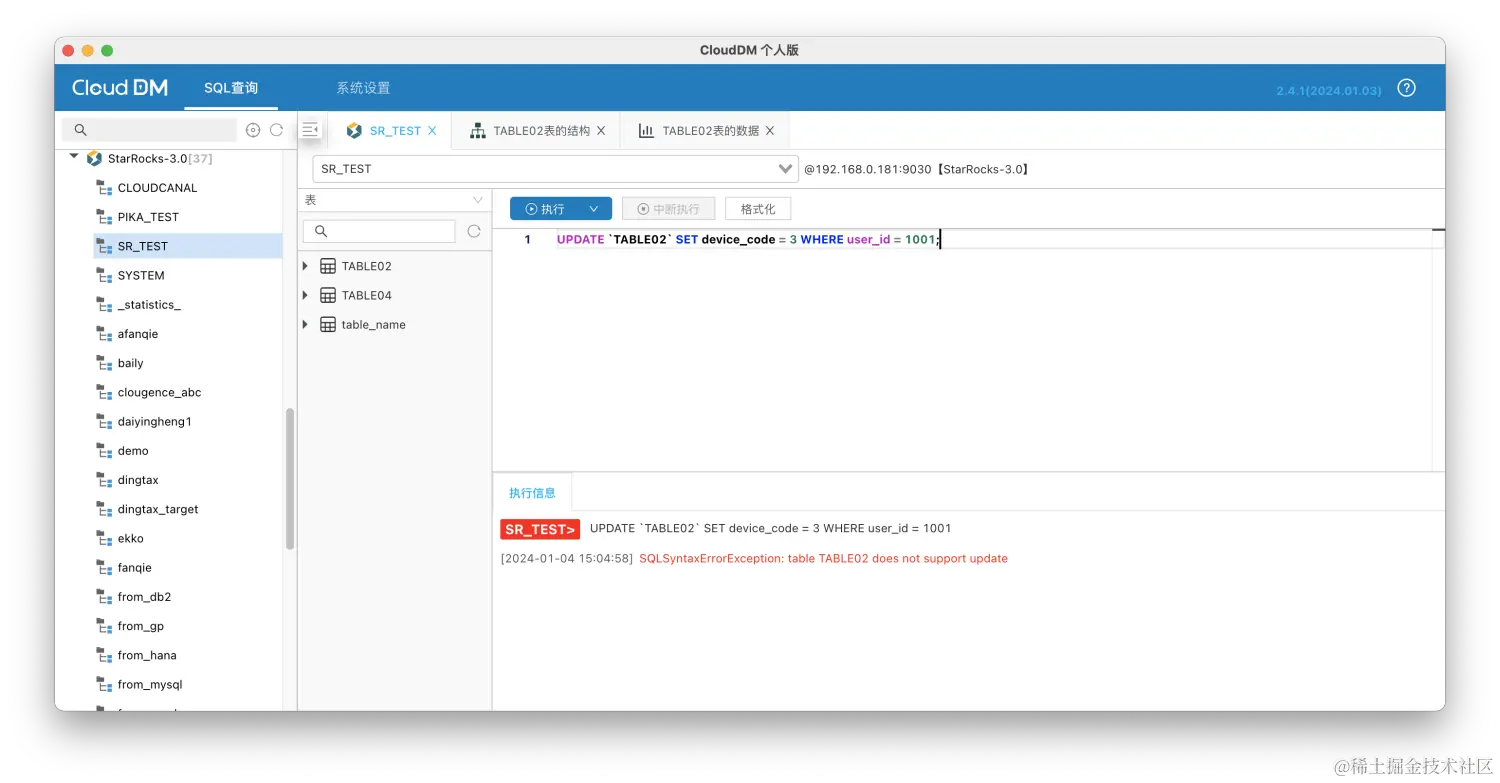1500x783 pixels.
Task: Open 系统设置 top tab
Action: pos(363,88)
